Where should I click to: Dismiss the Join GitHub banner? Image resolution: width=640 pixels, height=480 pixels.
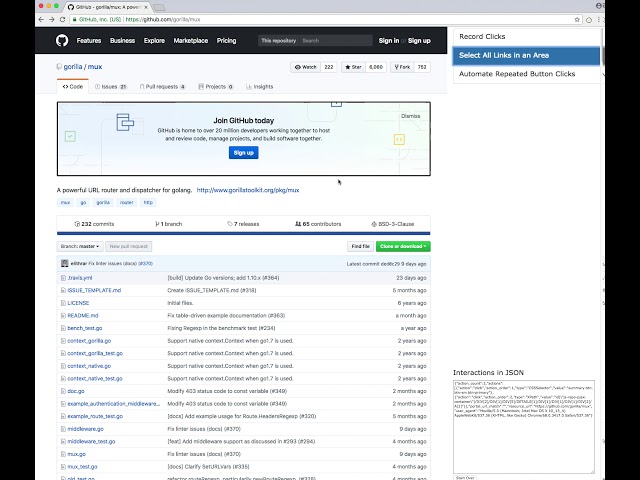(x=410, y=116)
